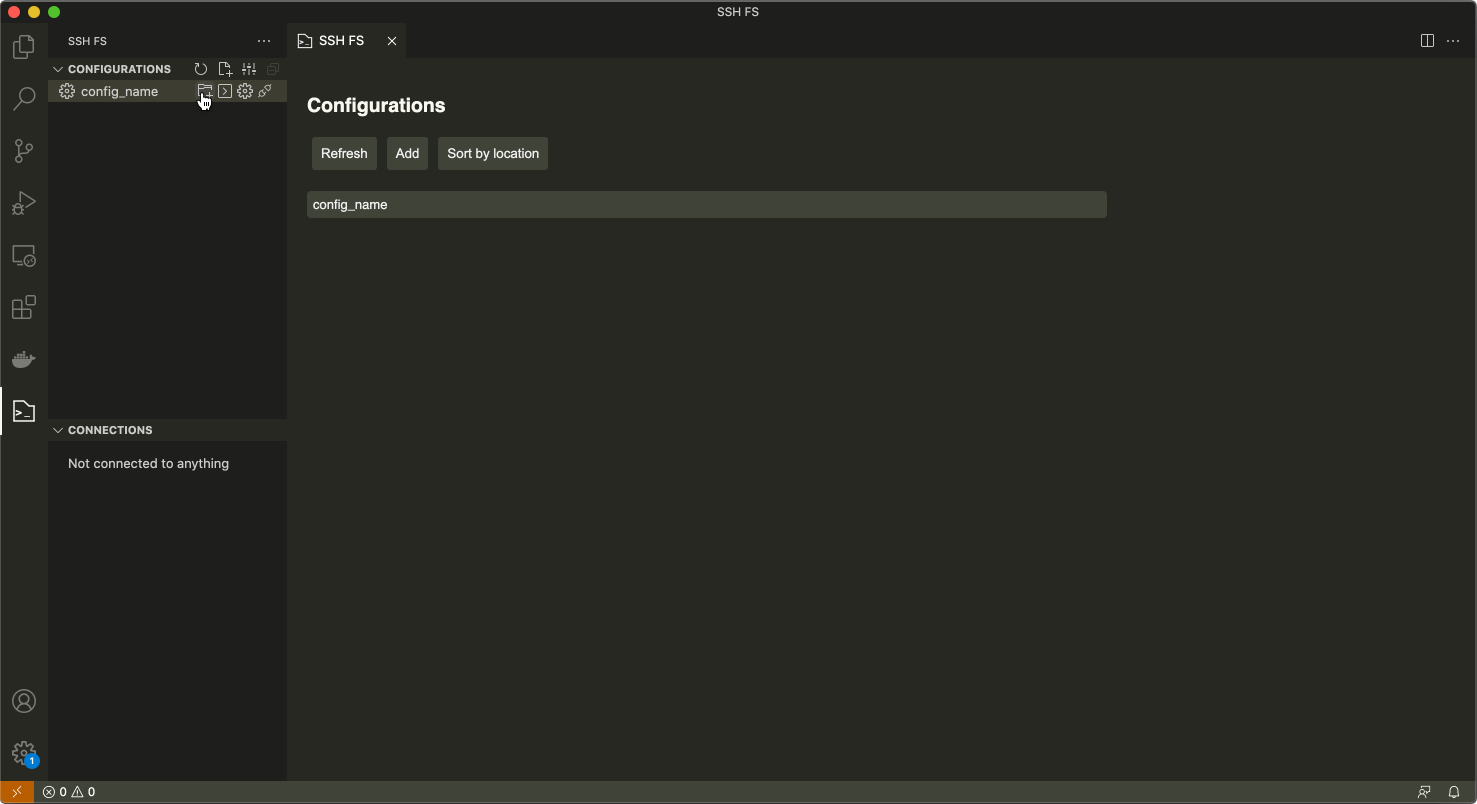1477x804 pixels.
Task: Click the "Not connected to anything" message
Action: 148,463
